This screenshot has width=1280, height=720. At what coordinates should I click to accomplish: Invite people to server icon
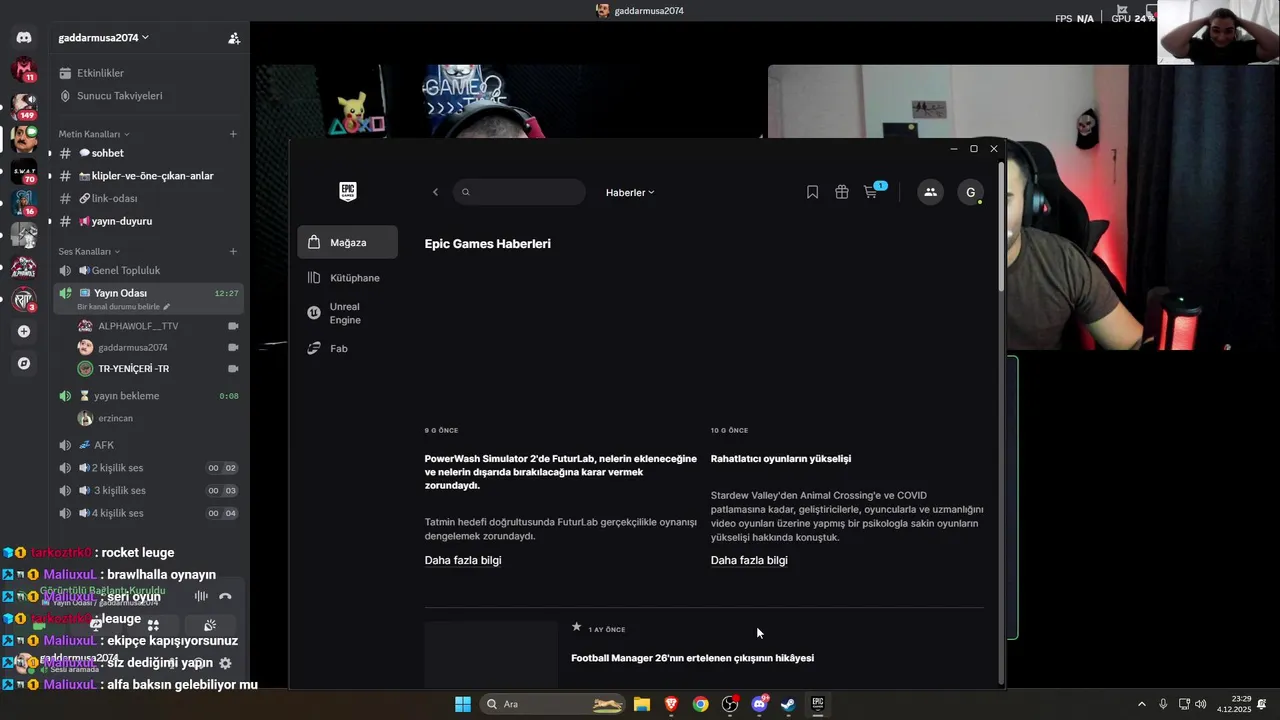[x=233, y=38]
